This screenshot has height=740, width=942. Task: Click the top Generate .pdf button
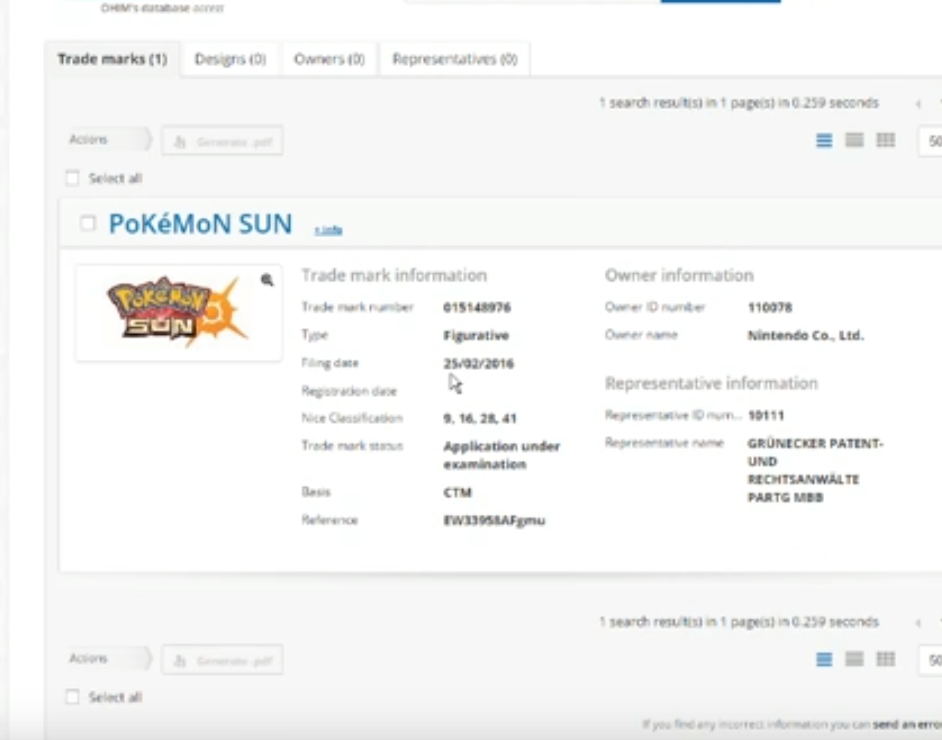point(222,141)
